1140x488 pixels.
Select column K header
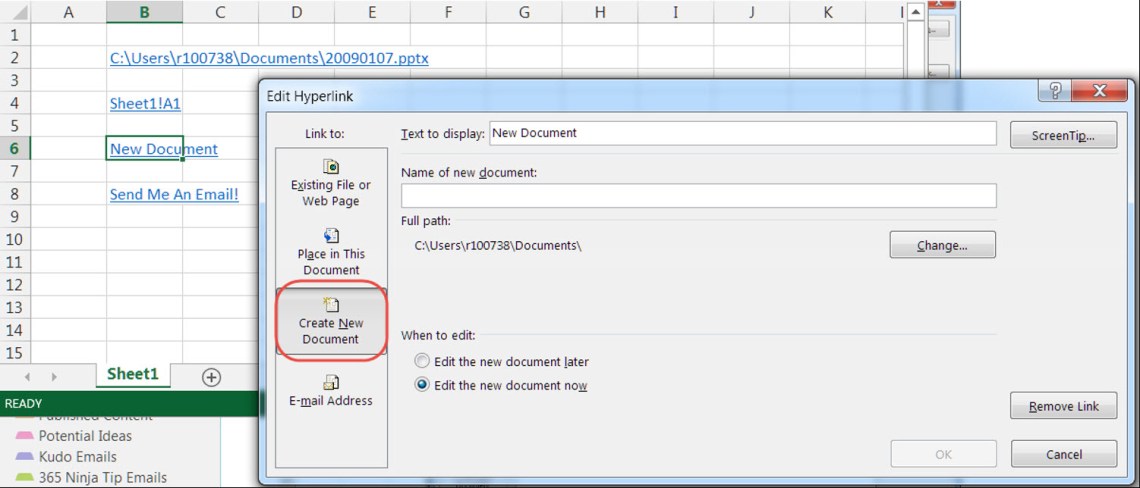pyautogui.click(x=827, y=12)
